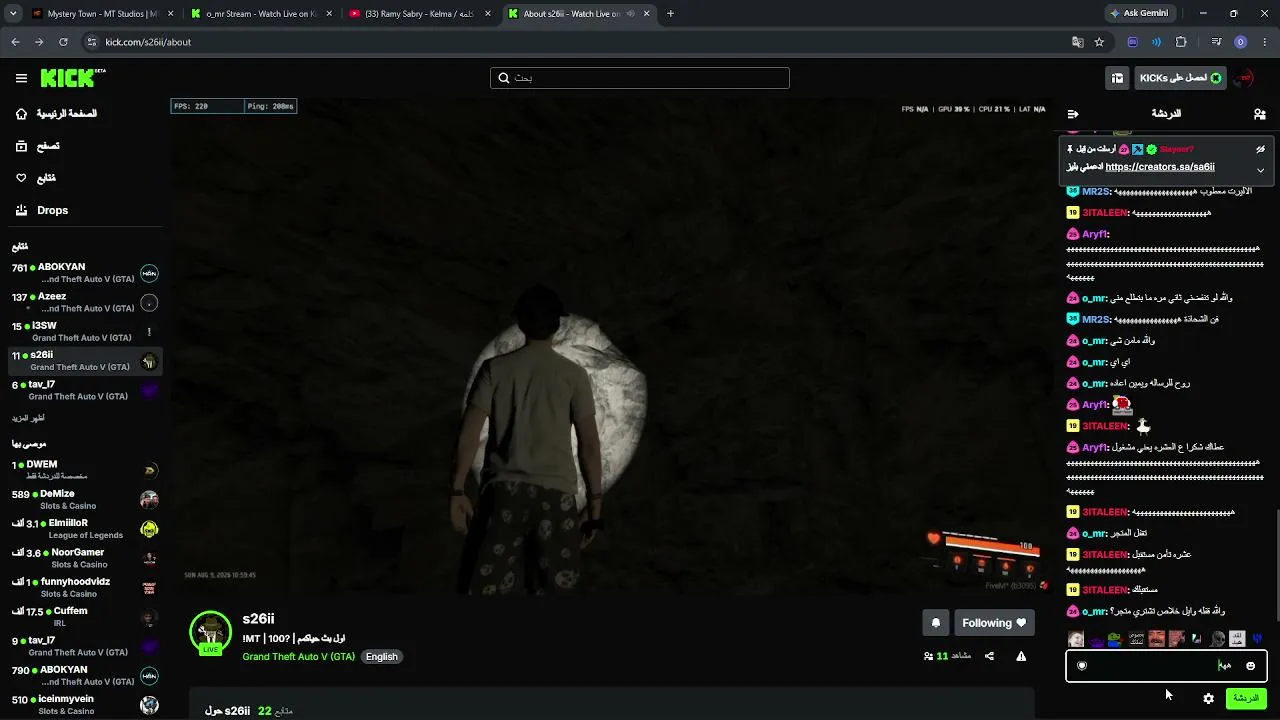Open the rewards shop icon beside KICKs button
Screen dimensions: 1280x720
[1117, 78]
